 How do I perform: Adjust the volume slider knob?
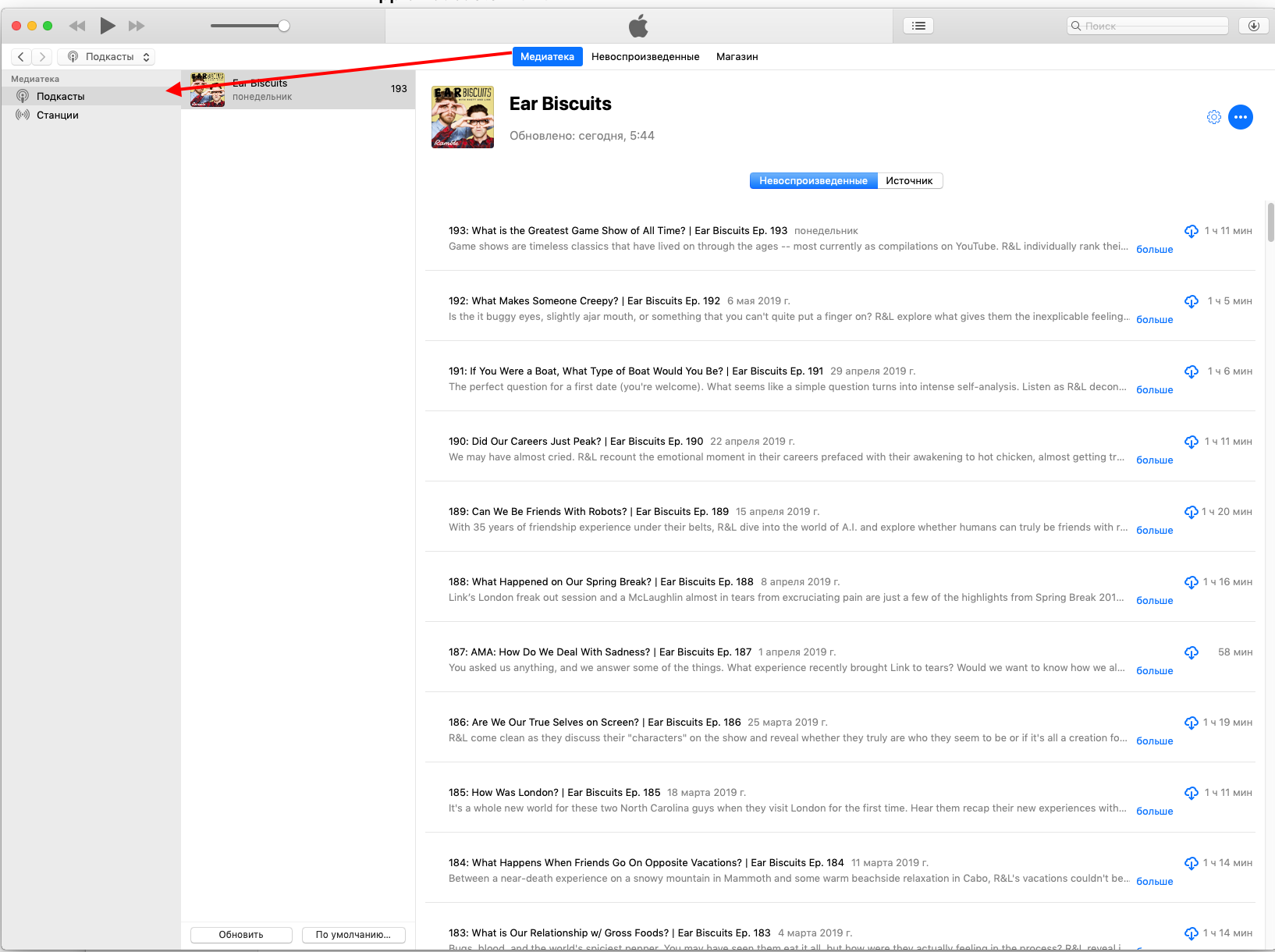tap(284, 26)
